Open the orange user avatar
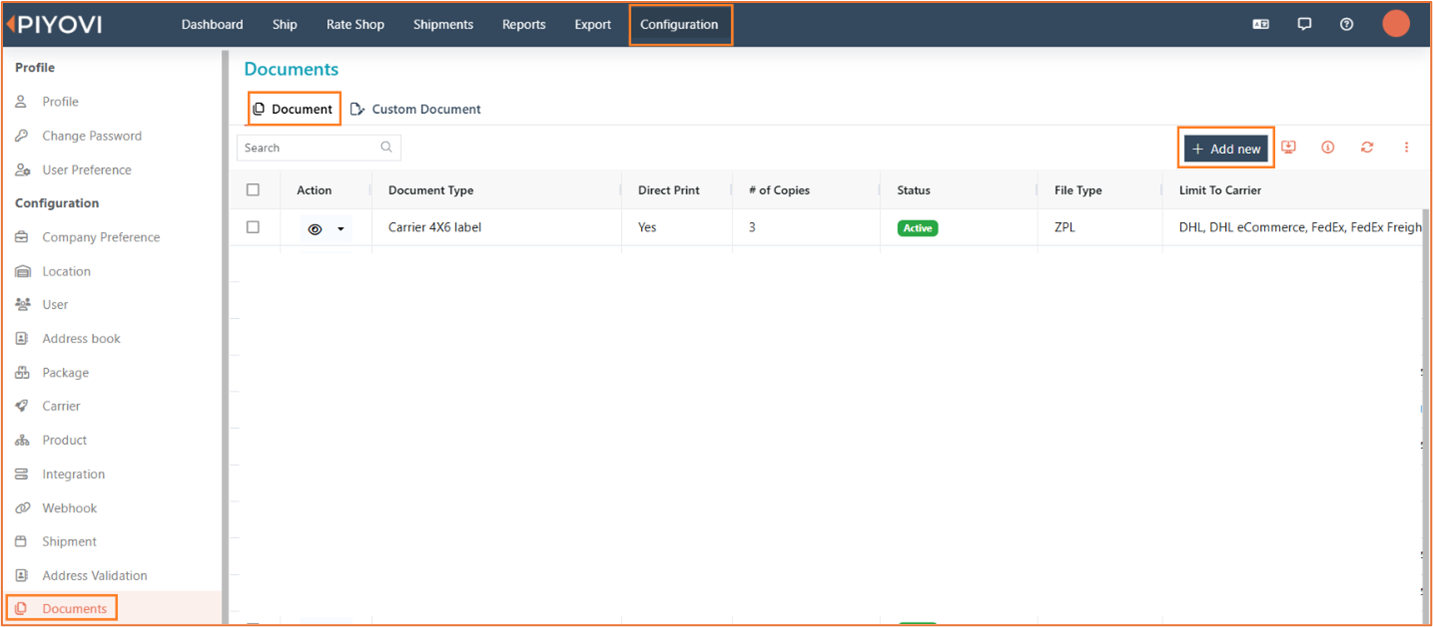Viewport: 1433px width, 627px height. tap(1395, 24)
